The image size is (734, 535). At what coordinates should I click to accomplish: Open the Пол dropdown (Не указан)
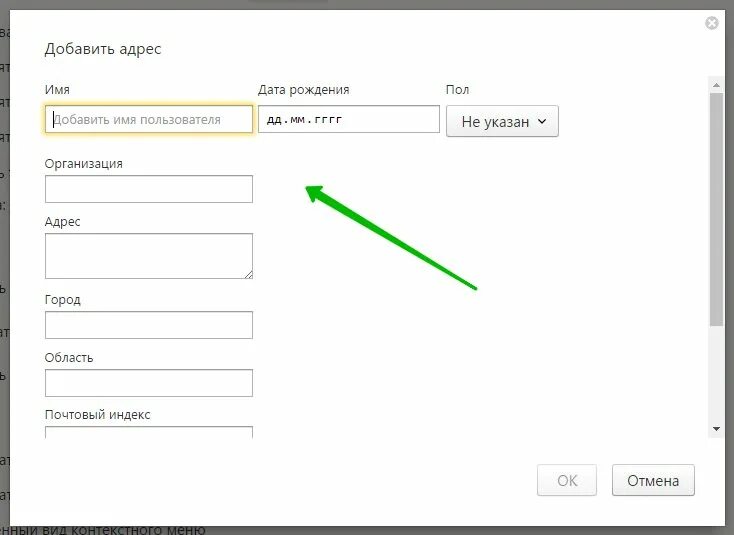pyautogui.click(x=502, y=121)
